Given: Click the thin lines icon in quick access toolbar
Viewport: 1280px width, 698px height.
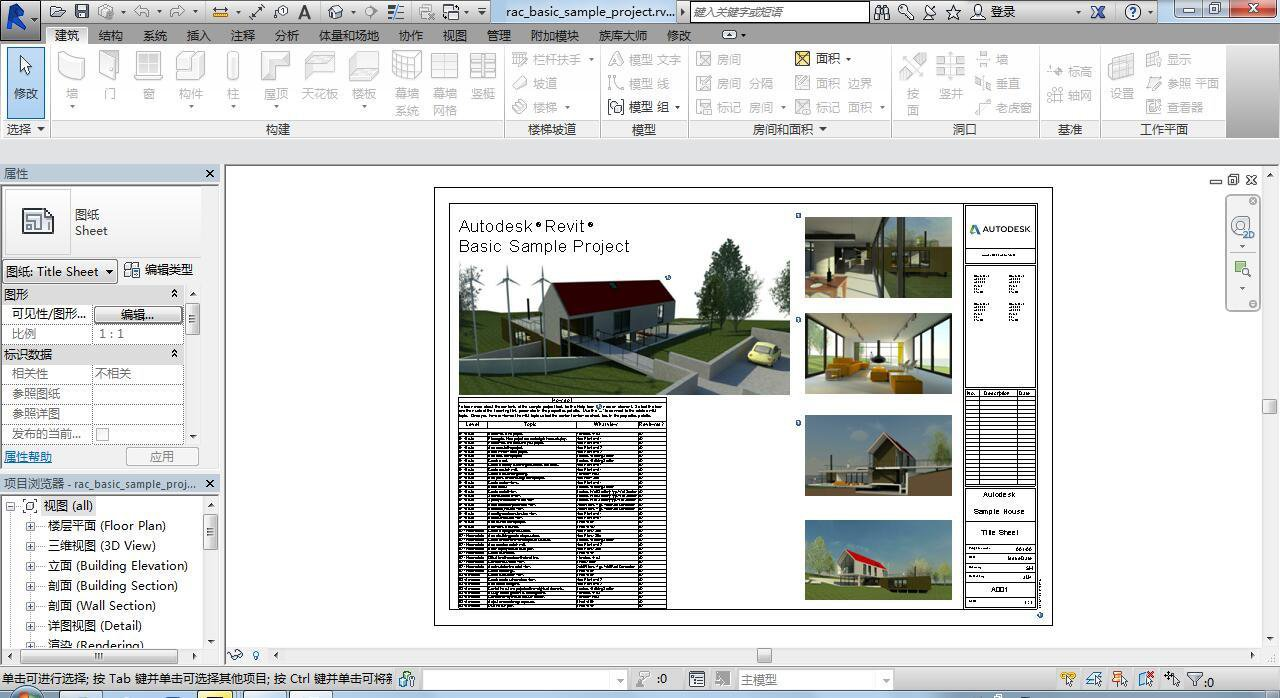Looking at the screenshot, I should (x=396, y=12).
